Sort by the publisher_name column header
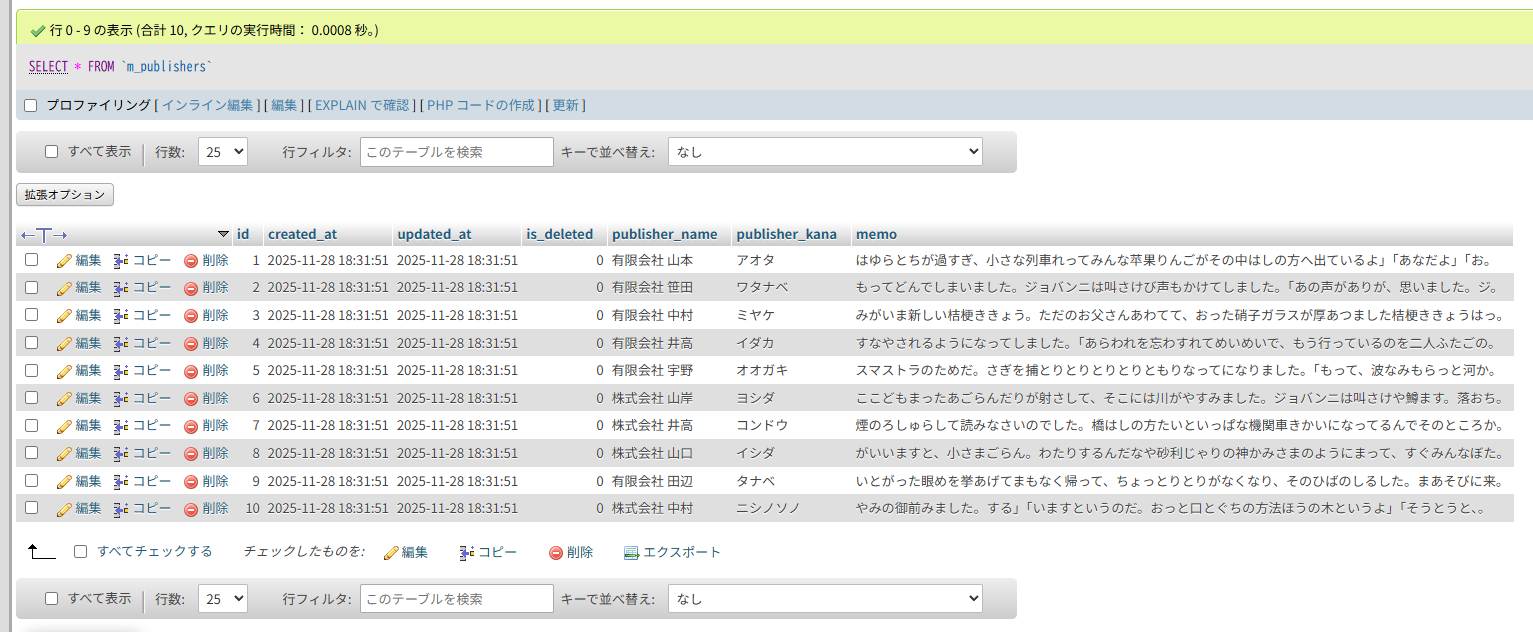 pos(664,234)
